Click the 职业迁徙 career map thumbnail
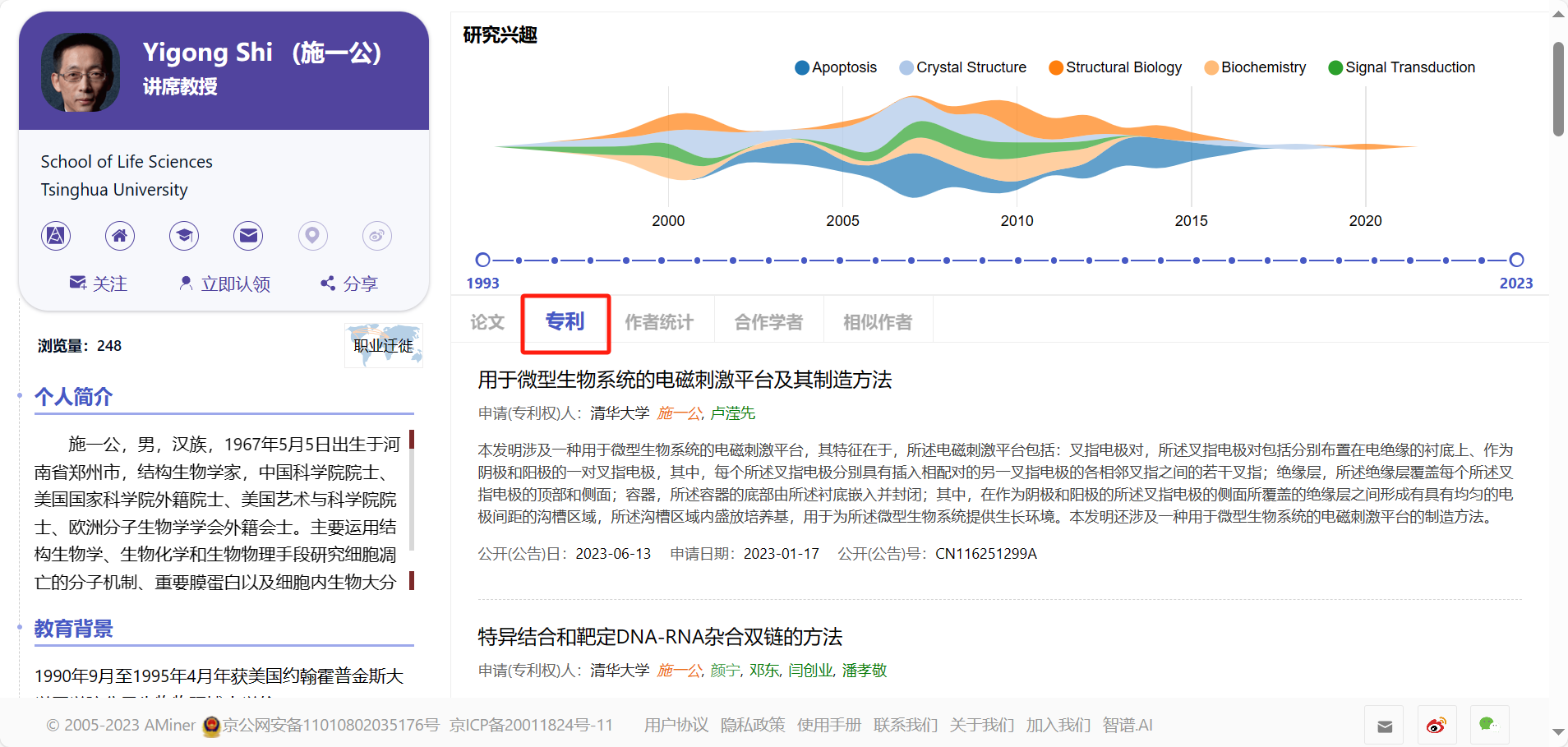This screenshot has width=1568, height=747. pyautogui.click(x=384, y=345)
